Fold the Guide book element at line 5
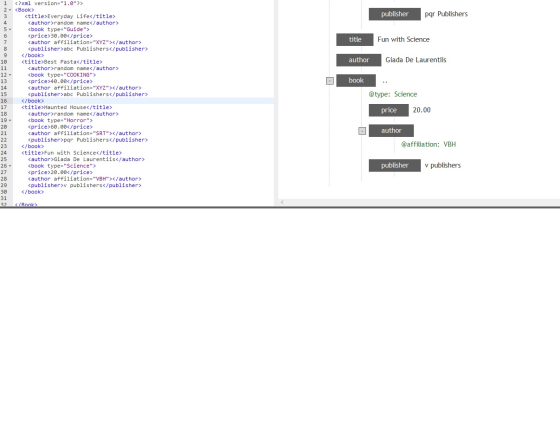This screenshot has width=560, height=441. 10,29
